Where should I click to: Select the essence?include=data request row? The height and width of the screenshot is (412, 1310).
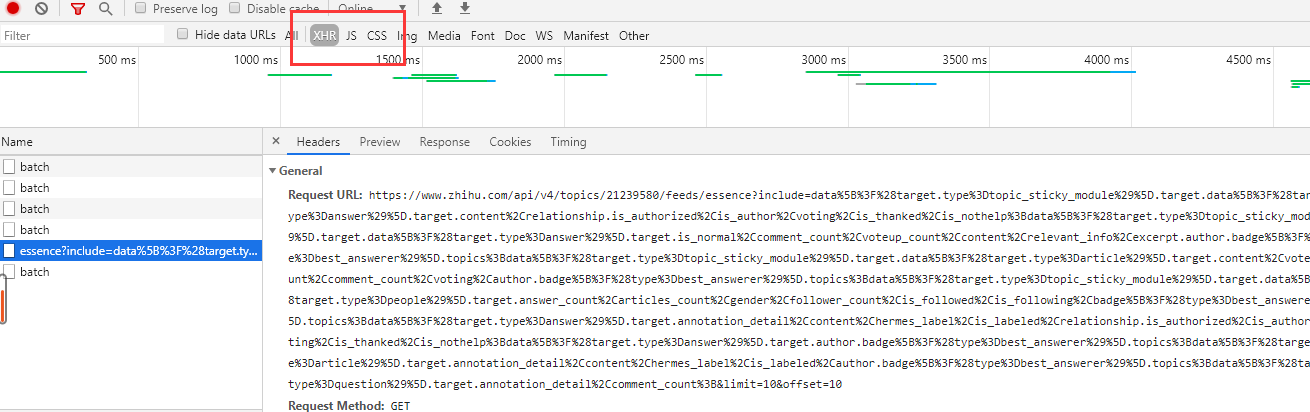coord(131,251)
